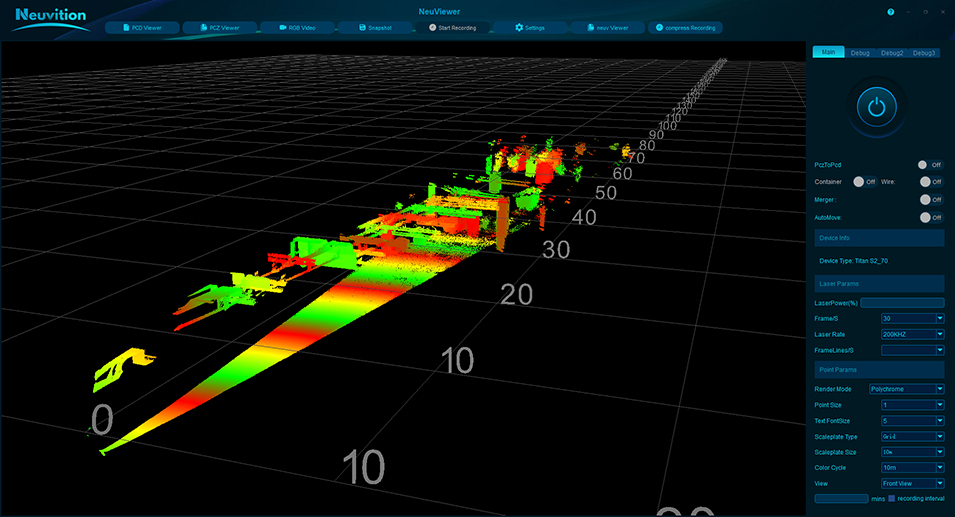Minimize the NeuViewer window
The height and width of the screenshot is (517, 955).
click(x=908, y=12)
